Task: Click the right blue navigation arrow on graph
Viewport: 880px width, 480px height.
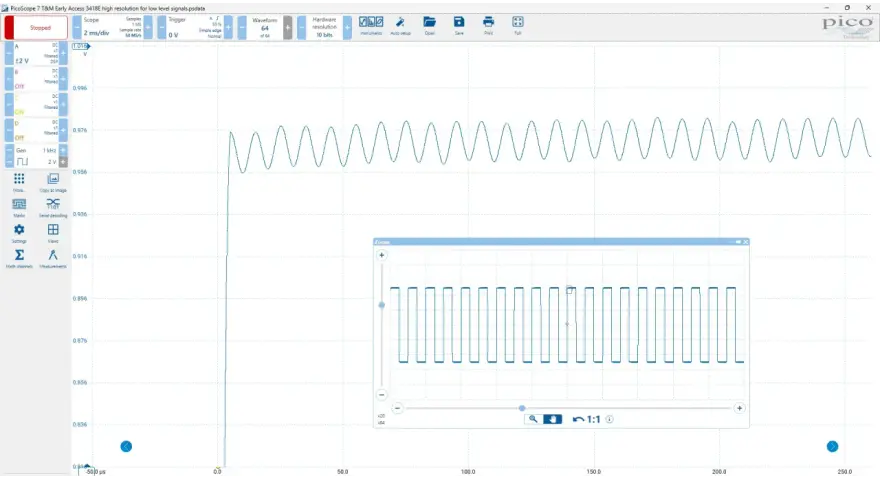Action: 832,446
